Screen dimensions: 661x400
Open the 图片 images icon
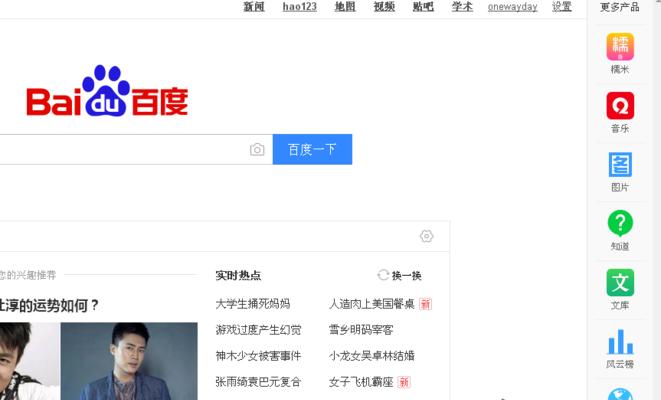click(x=620, y=165)
